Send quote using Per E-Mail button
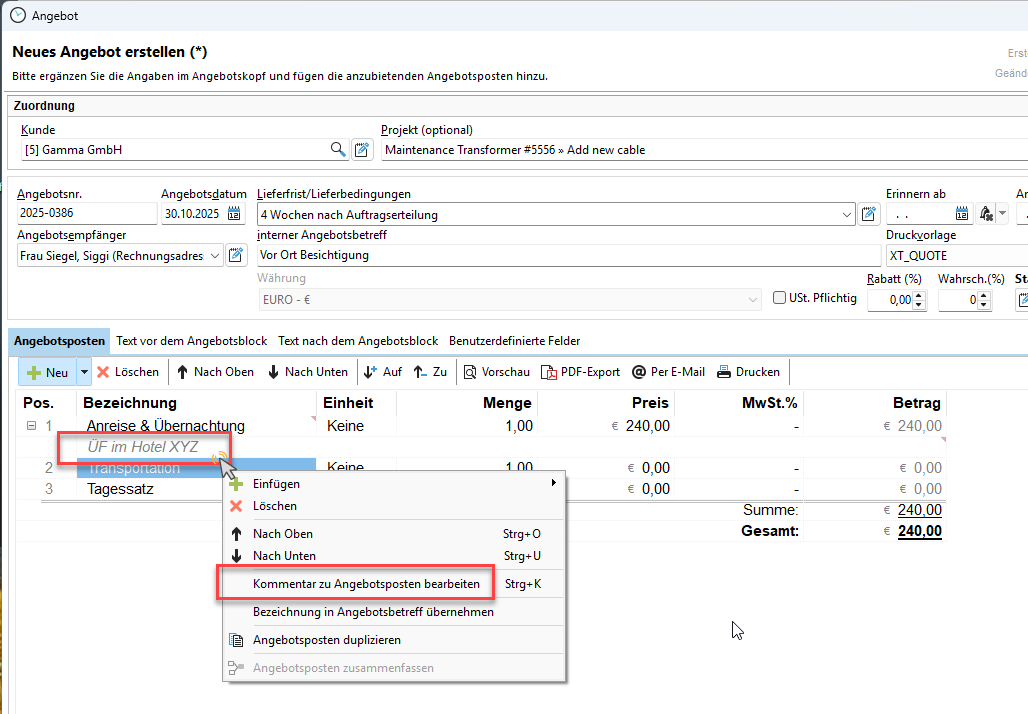The height and width of the screenshot is (714, 1028). [668, 372]
